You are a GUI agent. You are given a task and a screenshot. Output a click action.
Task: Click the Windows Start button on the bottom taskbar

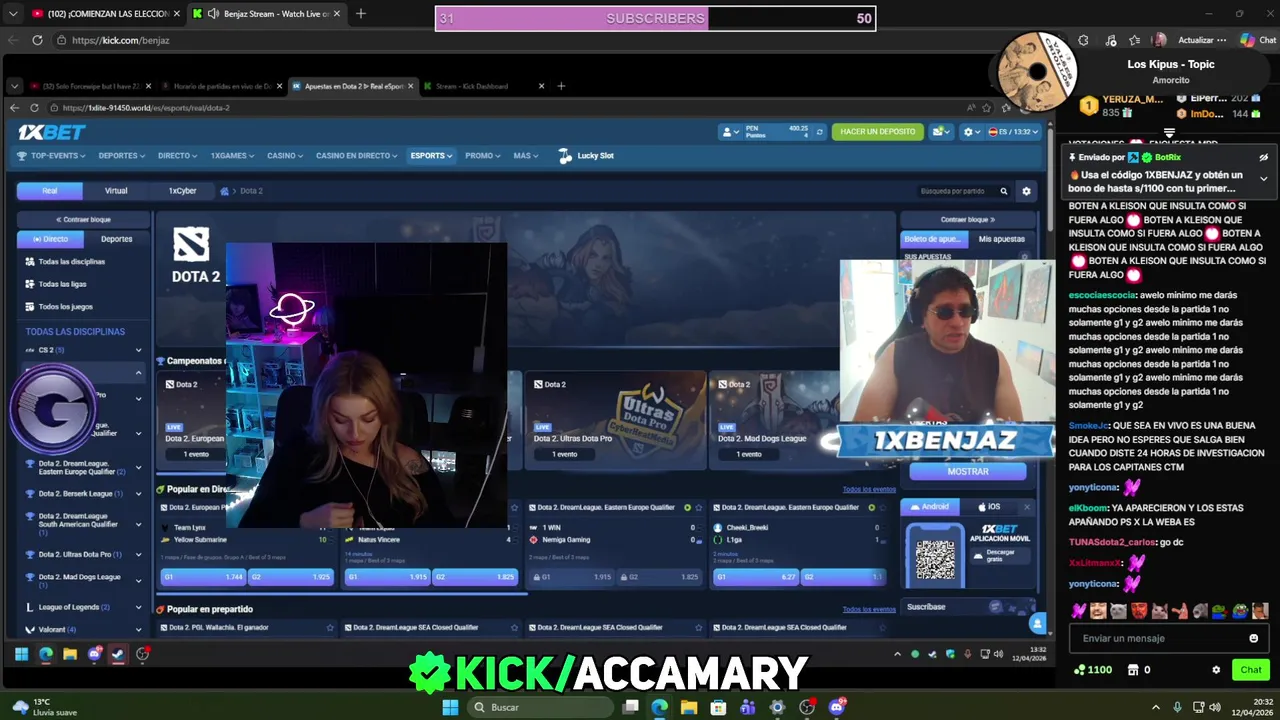coord(450,707)
